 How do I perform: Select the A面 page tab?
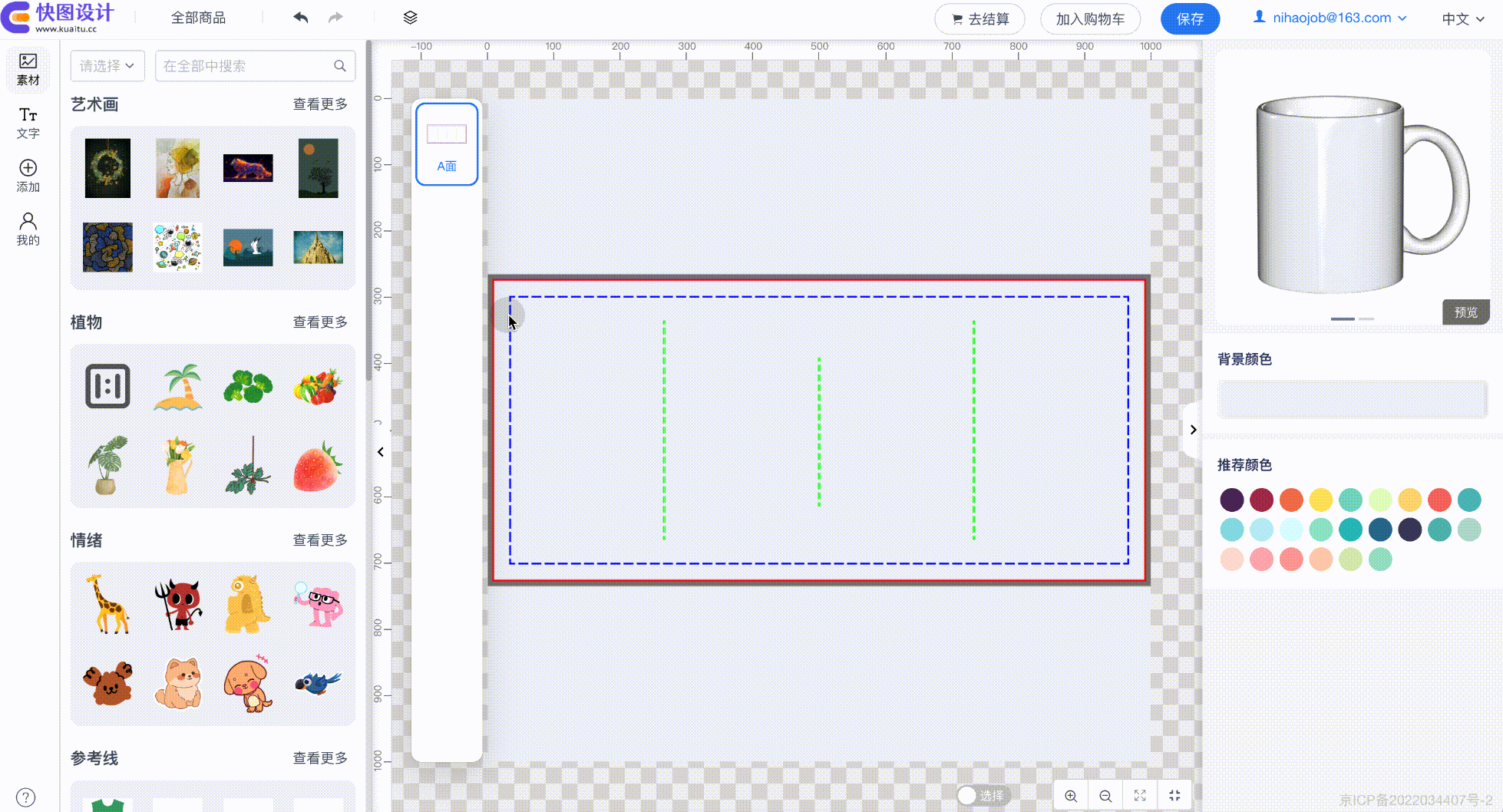[x=447, y=144]
